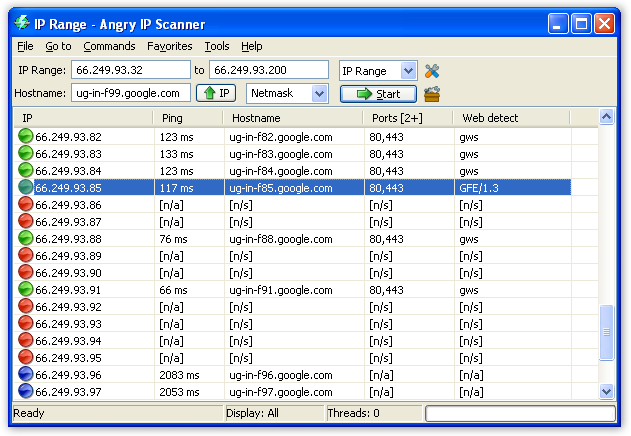
Task: Open the preferences wrench icon
Action: click(x=432, y=70)
